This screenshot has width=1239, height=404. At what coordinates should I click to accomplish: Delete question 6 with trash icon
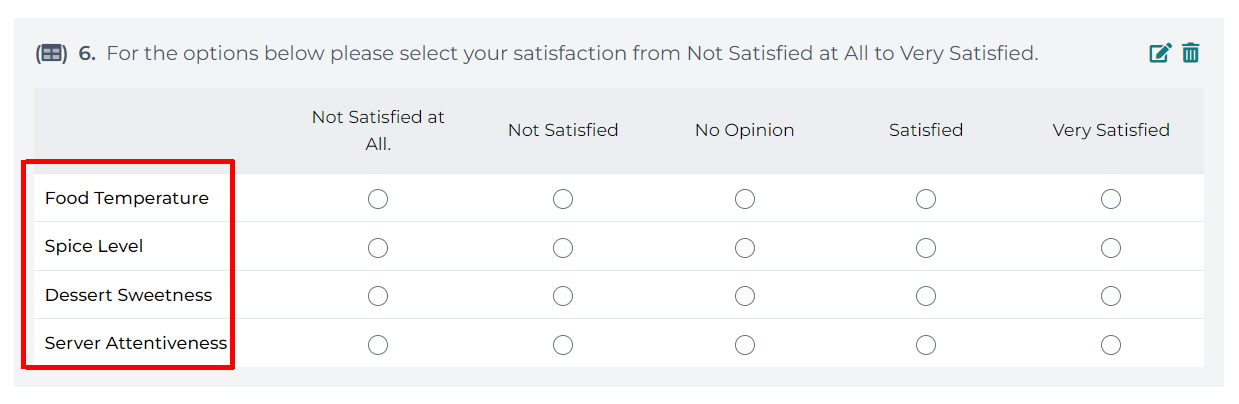tap(1190, 53)
